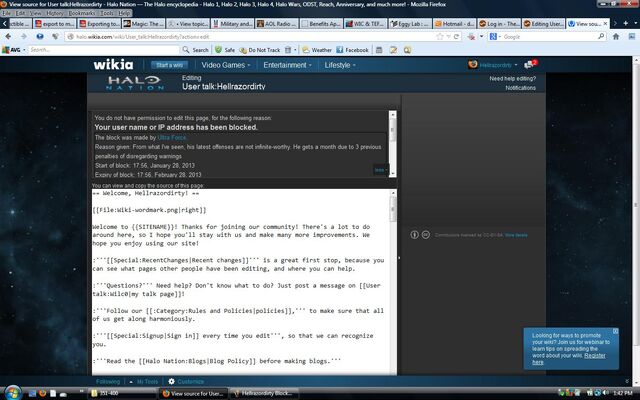Open Customize gear in bottom toolbar
The height and width of the screenshot is (400, 640).
coord(186,382)
